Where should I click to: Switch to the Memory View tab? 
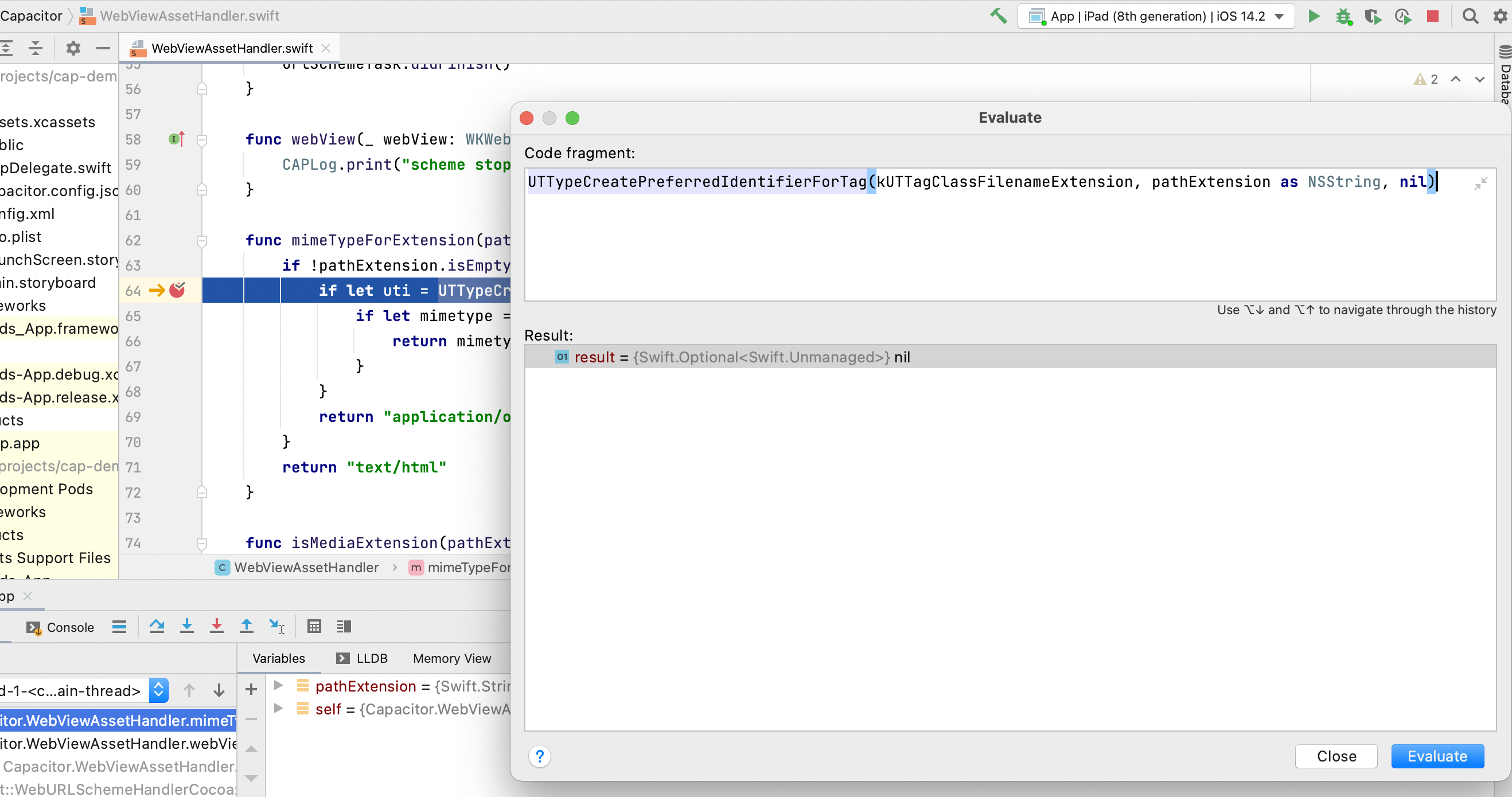click(452, 658)
